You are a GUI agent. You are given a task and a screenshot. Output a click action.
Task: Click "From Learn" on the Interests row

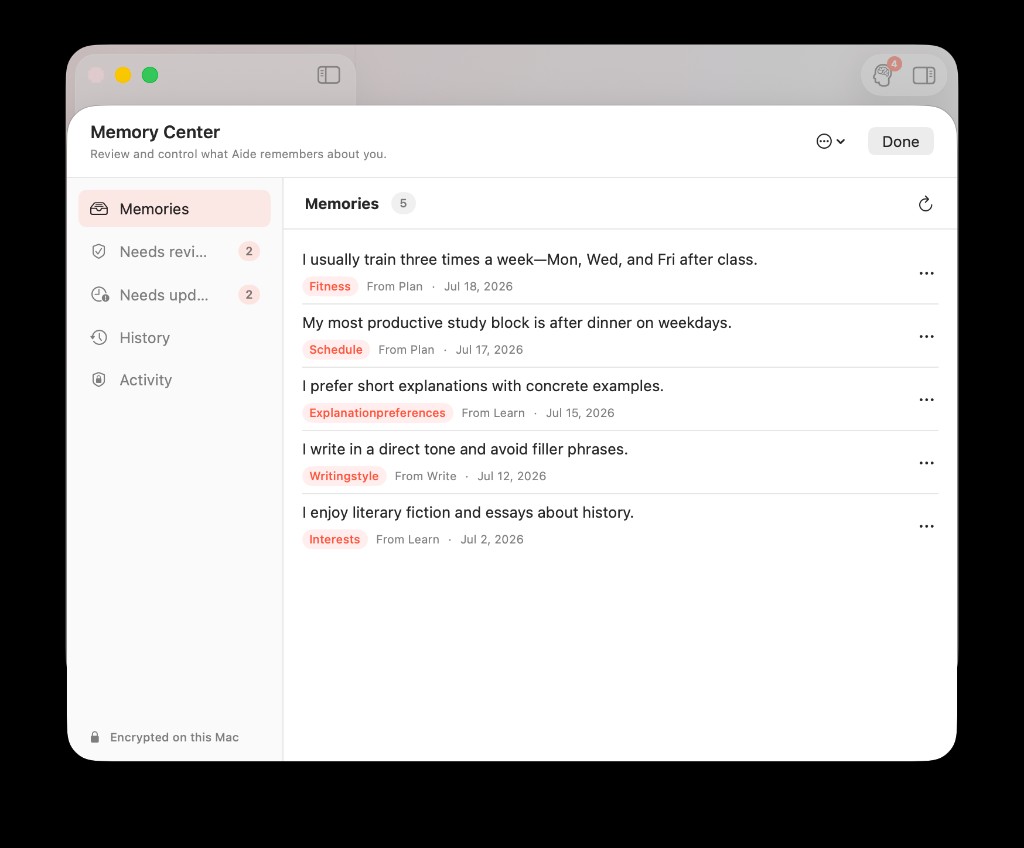[408, 540]
